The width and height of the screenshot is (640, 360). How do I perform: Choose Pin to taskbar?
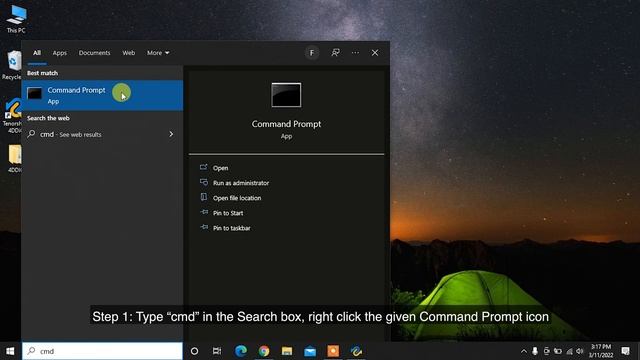tap(231, 228)
